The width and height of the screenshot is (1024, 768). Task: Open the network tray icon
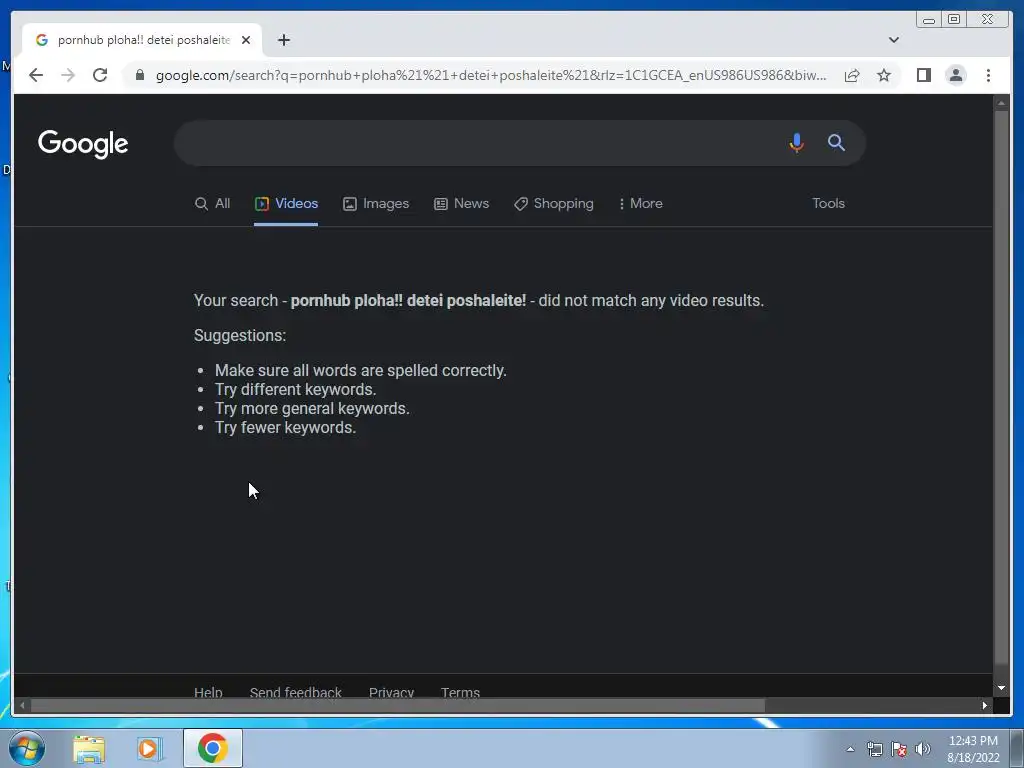pyautogui.click(x=874, y=749)
